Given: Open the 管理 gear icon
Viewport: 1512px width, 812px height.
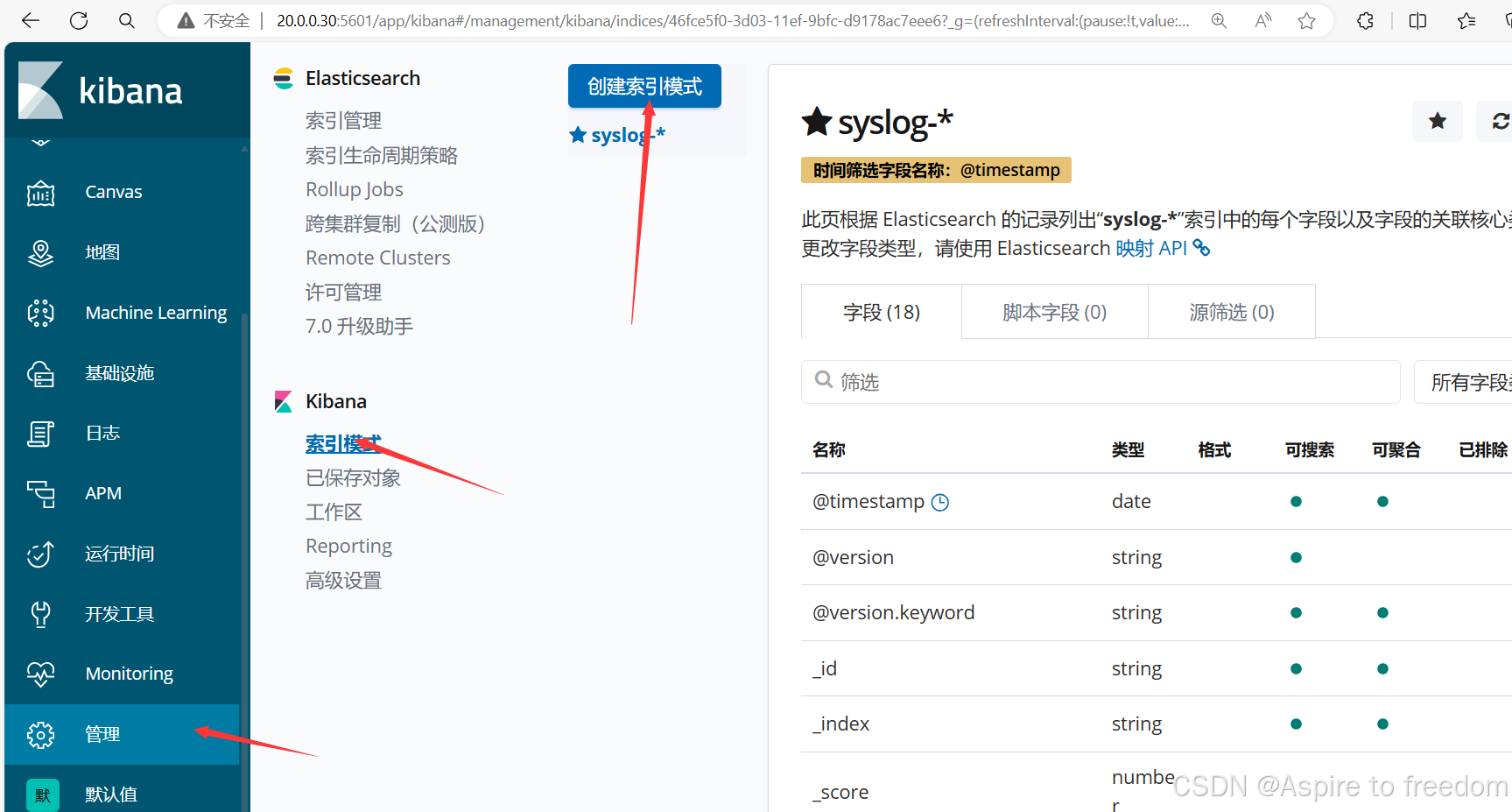Looking at the screenshot, I should click(40, 735).
